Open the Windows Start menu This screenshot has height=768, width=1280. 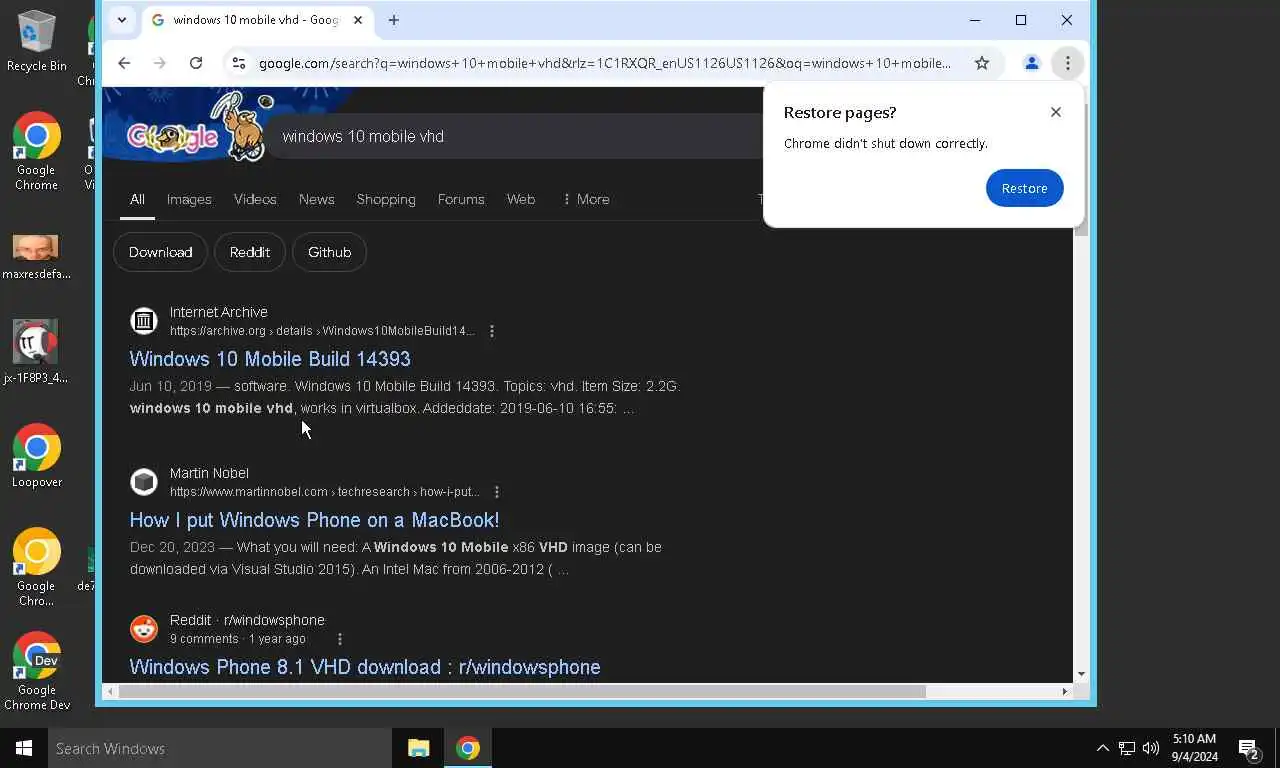(x=24, y=748)
